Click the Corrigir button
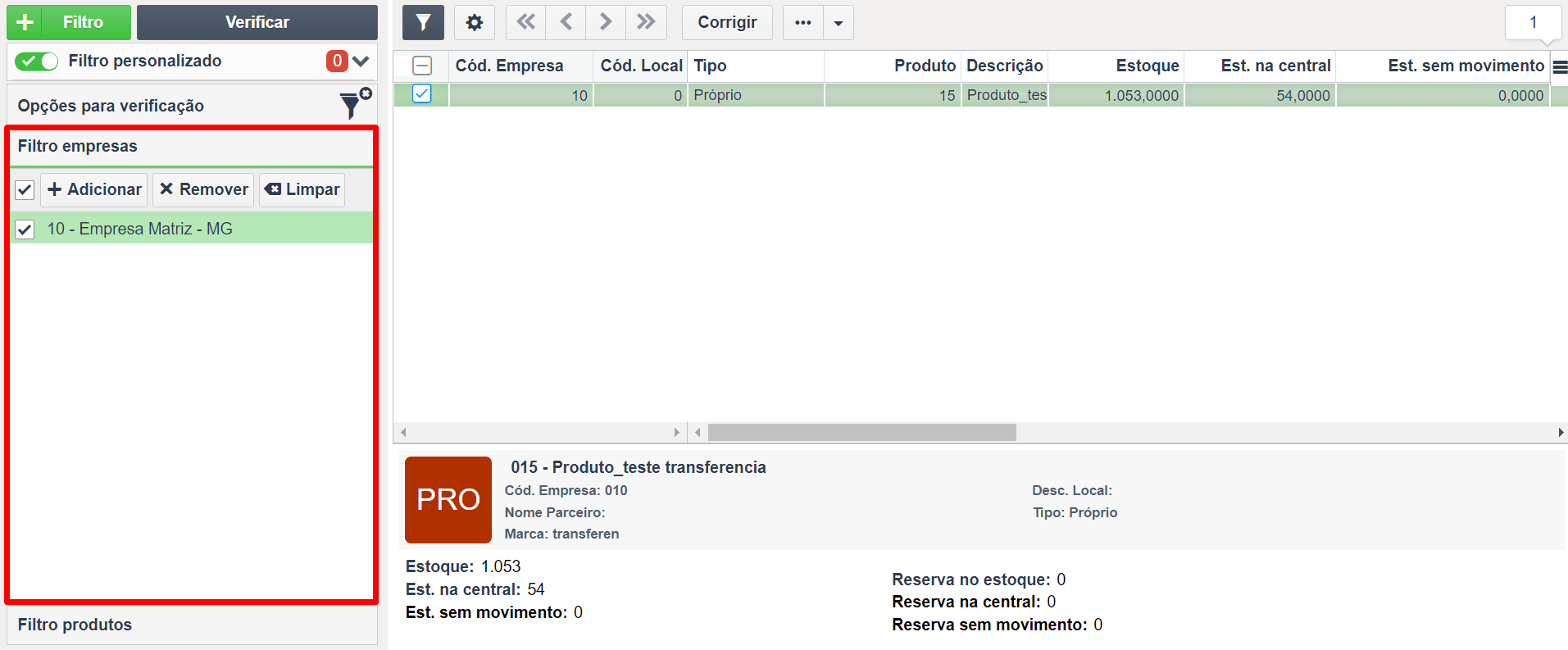This screenshot has width=1568, height=650. 727,22
